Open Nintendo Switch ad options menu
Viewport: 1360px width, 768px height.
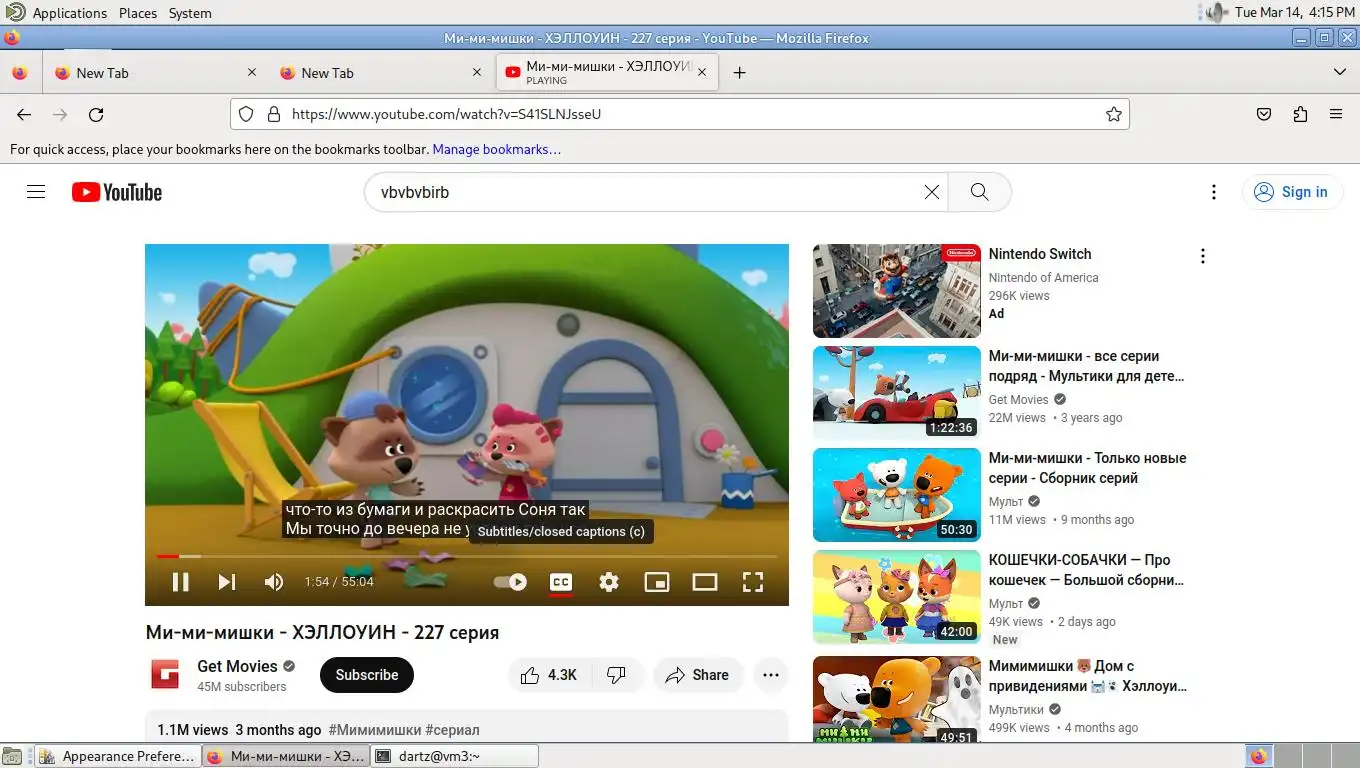point(1203,256)
